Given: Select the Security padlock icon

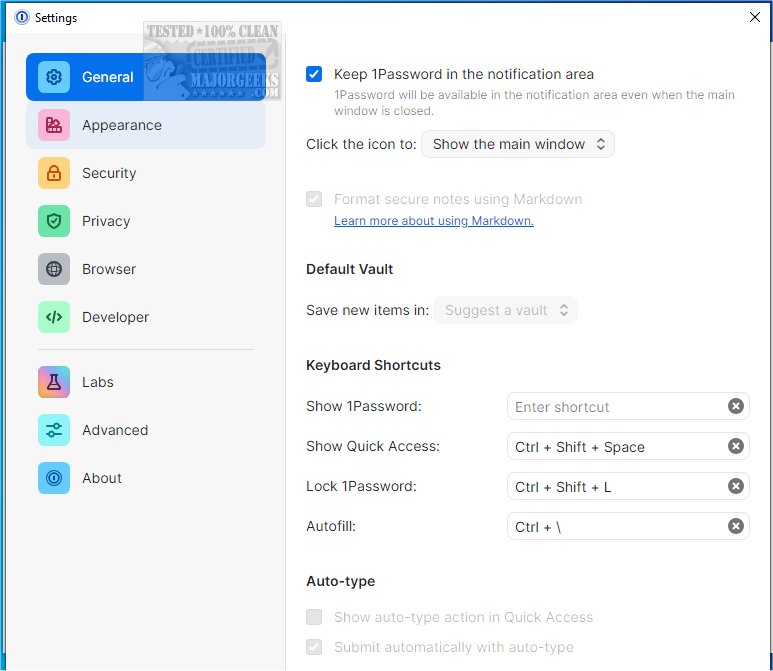Looking at the screenshot, I should click(54, 173).
